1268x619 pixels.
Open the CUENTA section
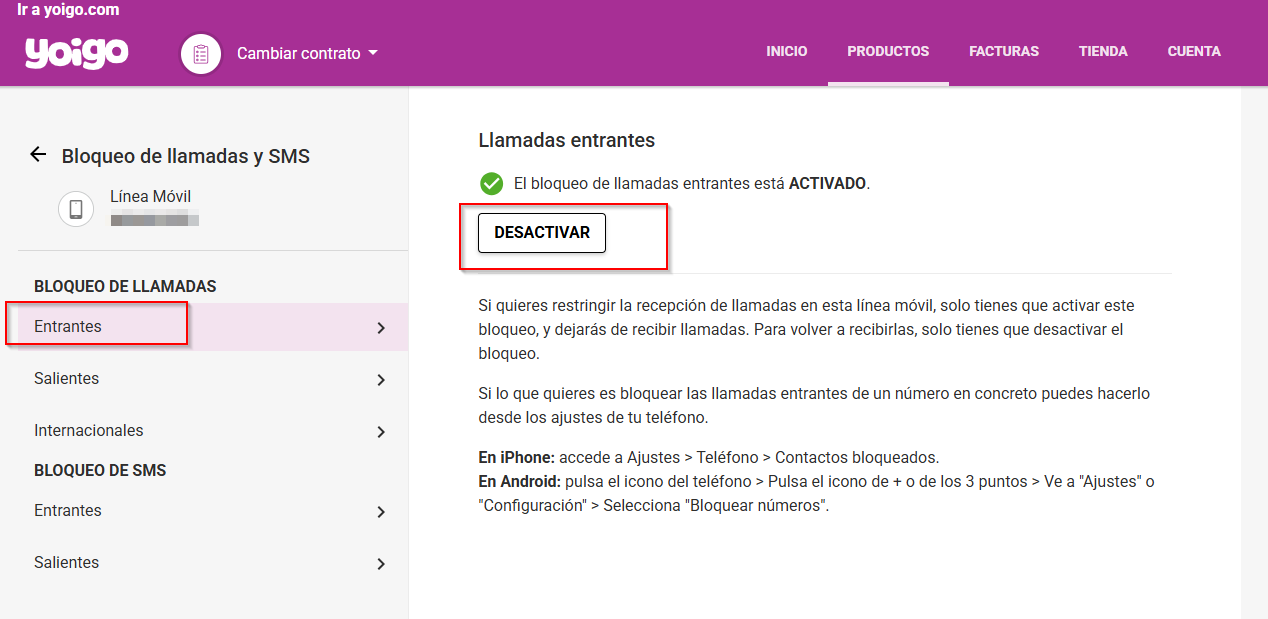[1194, 51]
